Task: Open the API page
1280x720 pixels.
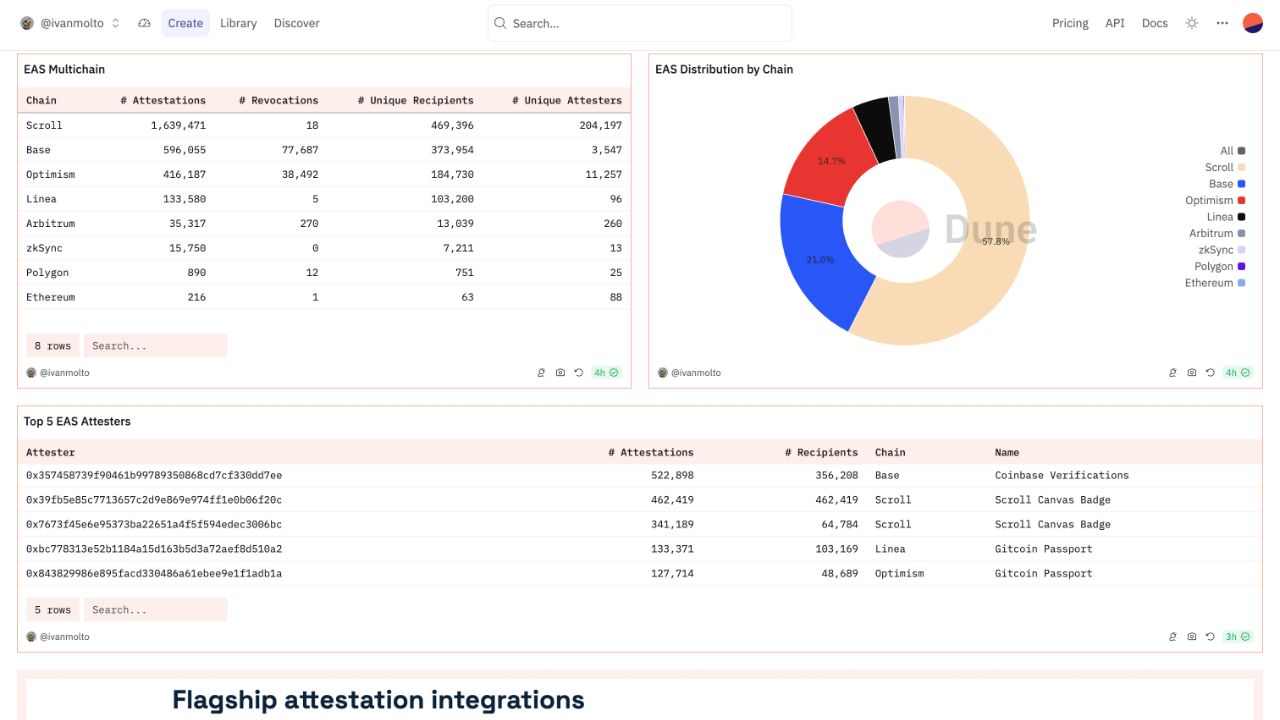Action: tap(1115, 23)
